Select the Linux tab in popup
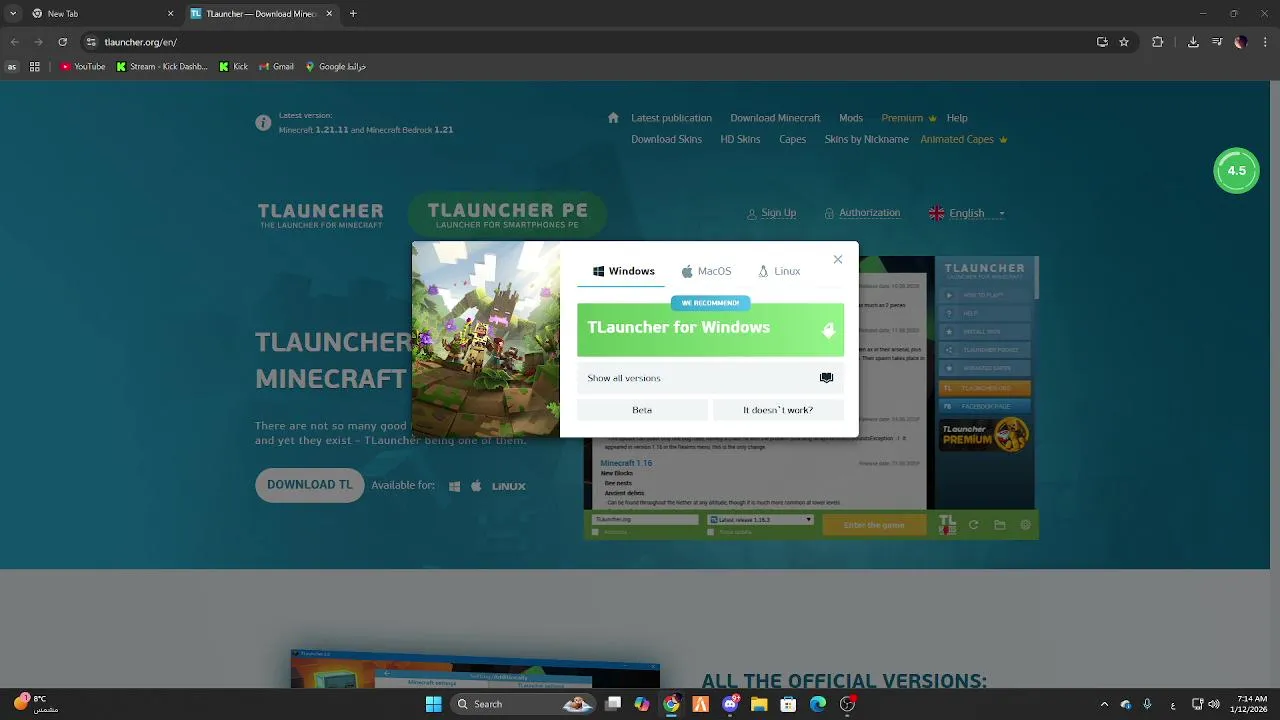The image size is (1280, 720). (779, 271)
